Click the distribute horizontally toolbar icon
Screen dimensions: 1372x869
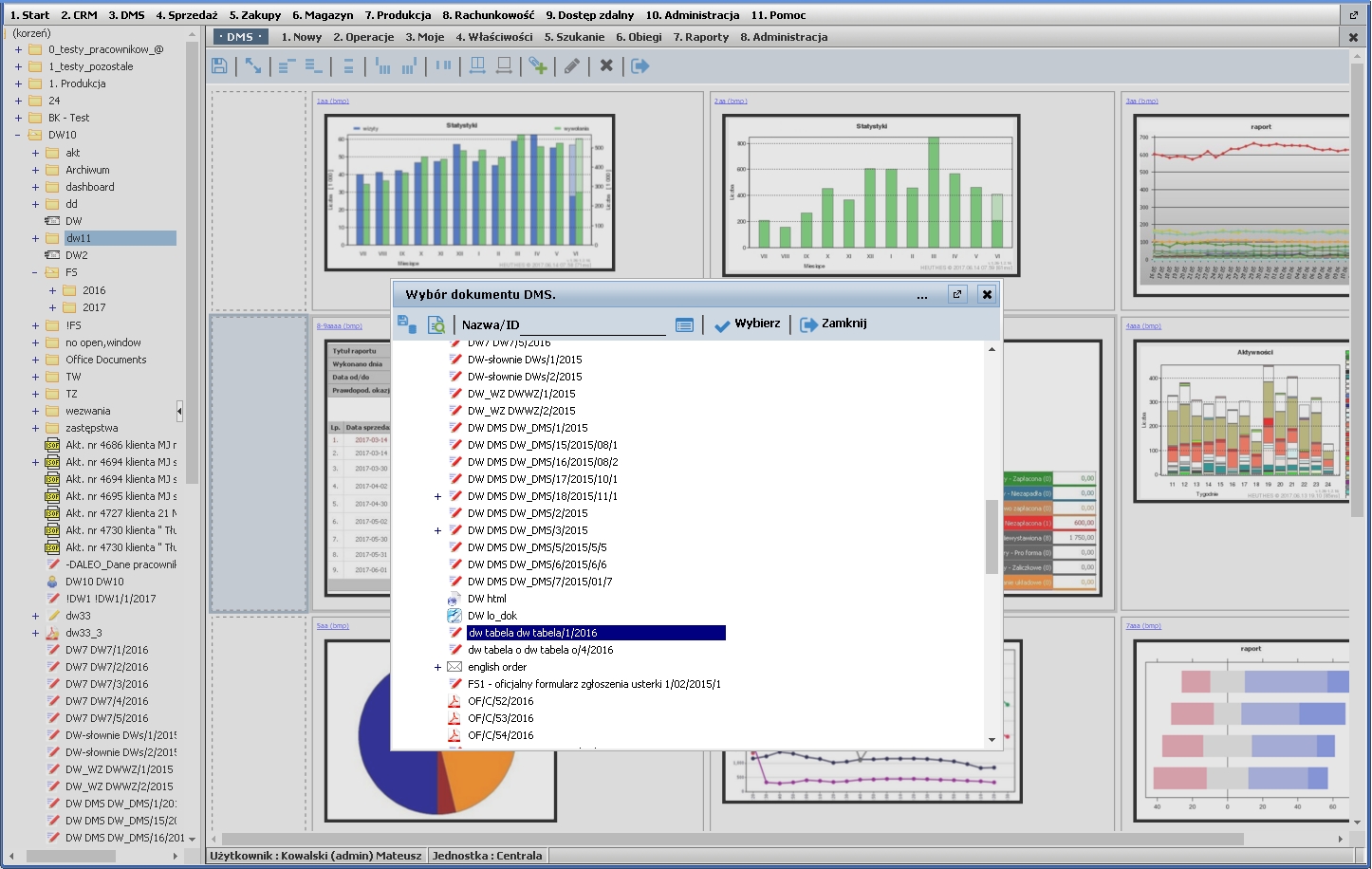pos(443,65)
